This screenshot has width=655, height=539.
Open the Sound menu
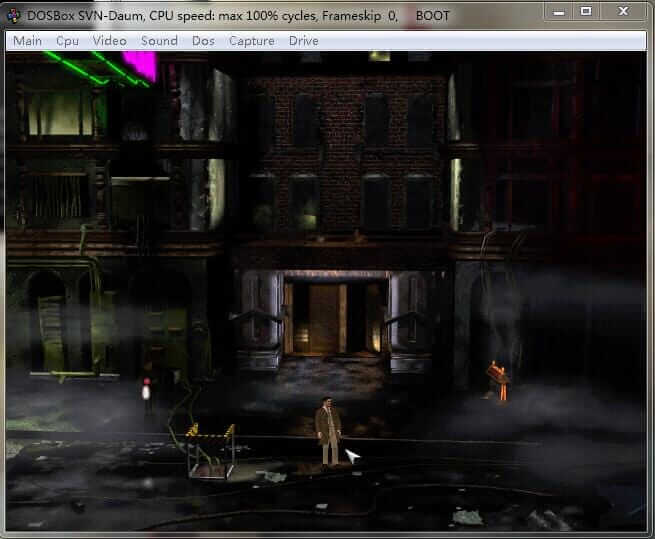(159, 41)
